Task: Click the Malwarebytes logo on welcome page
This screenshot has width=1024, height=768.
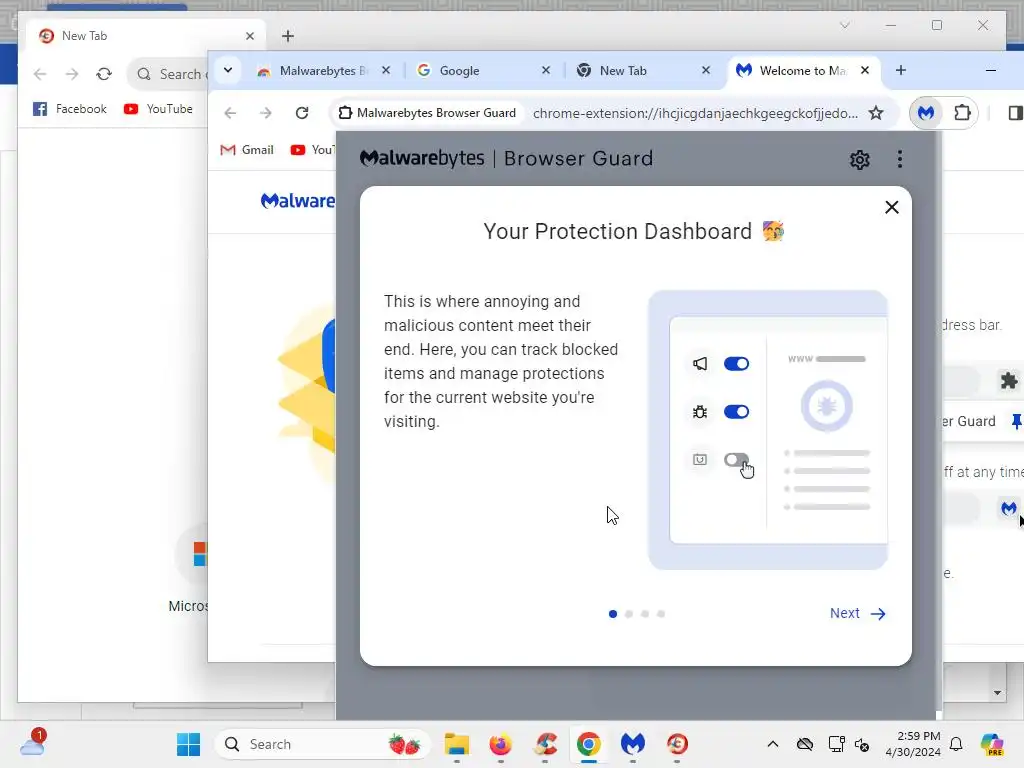Action: (x=297, y=201)
